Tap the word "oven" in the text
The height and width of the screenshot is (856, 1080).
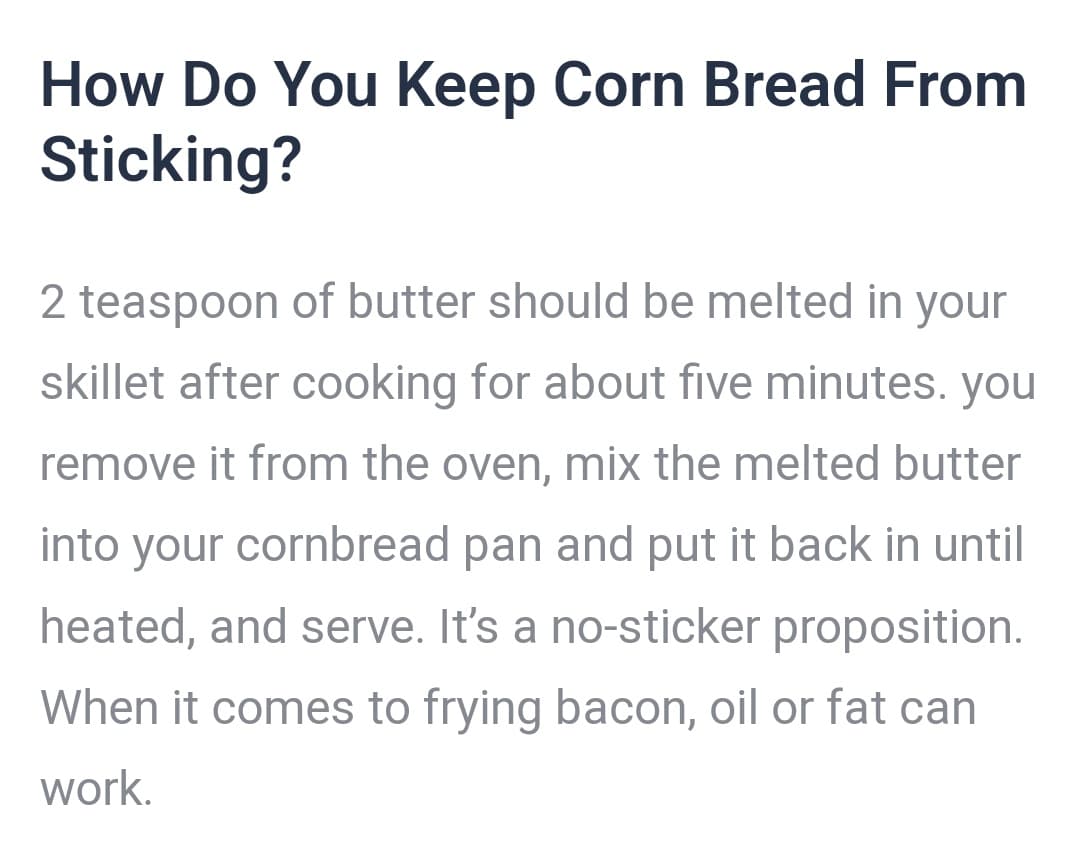485,464
